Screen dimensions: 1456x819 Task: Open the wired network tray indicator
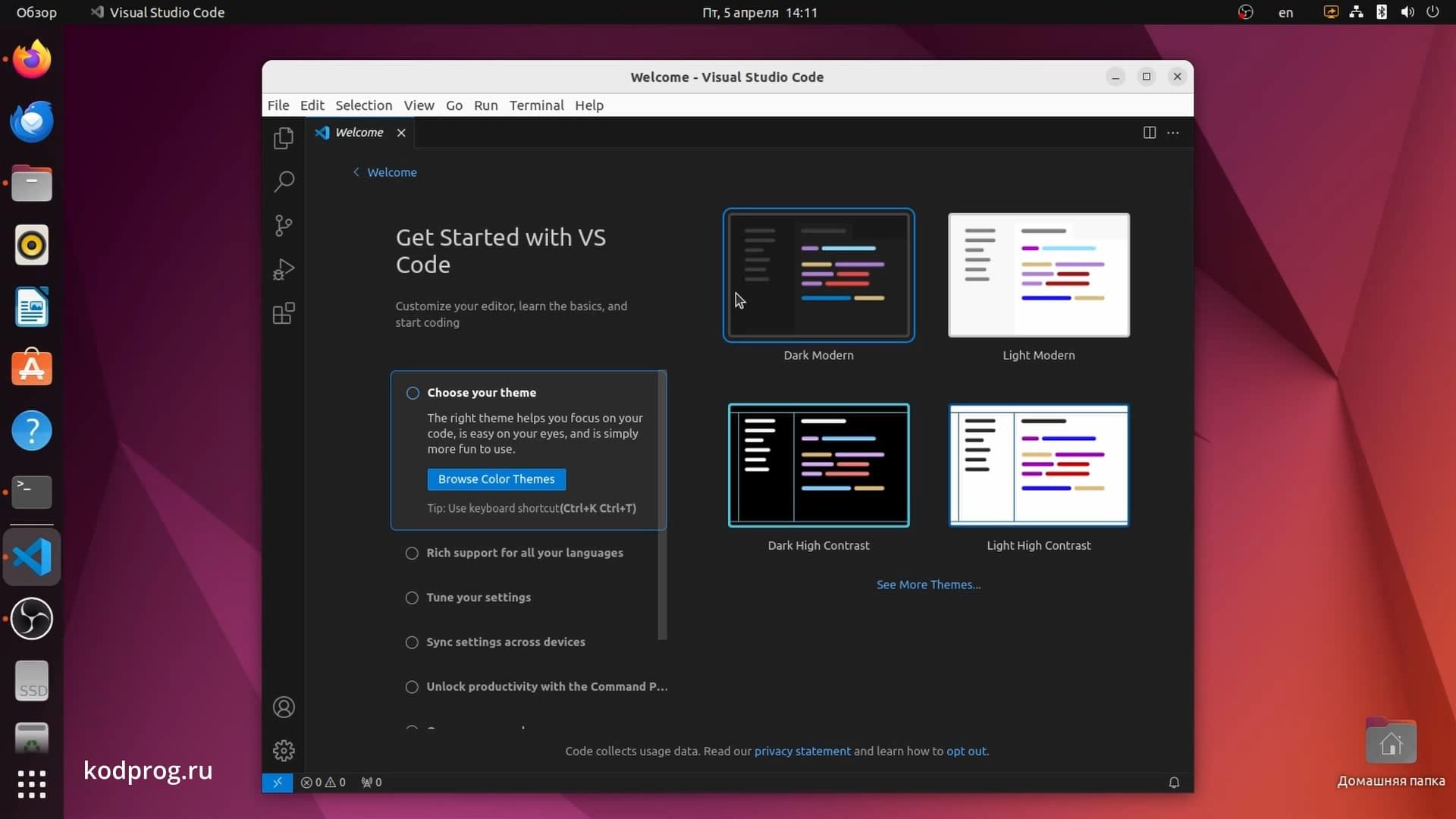pos(1356,12)
